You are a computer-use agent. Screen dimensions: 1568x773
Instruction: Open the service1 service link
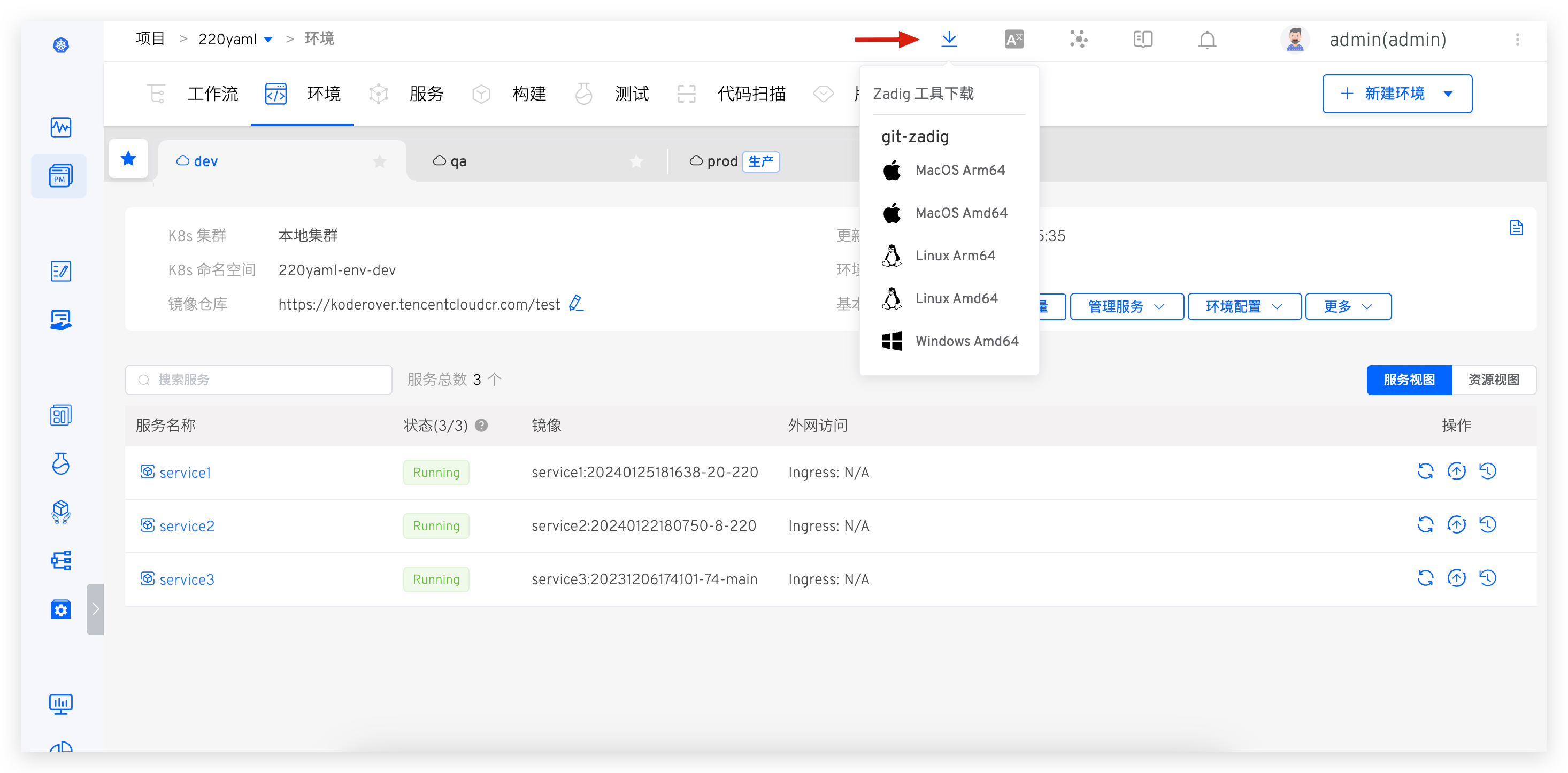click(x=185, y=471)
